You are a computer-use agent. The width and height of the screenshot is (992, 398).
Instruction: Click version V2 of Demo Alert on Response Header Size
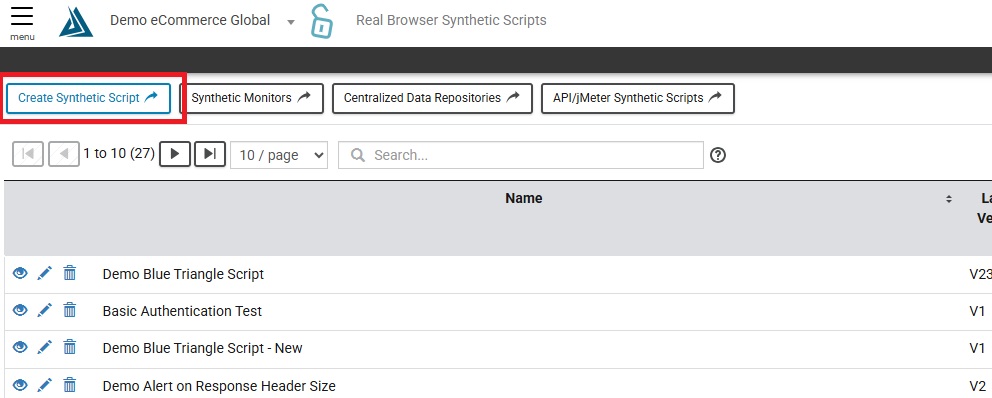coord(977,386)
